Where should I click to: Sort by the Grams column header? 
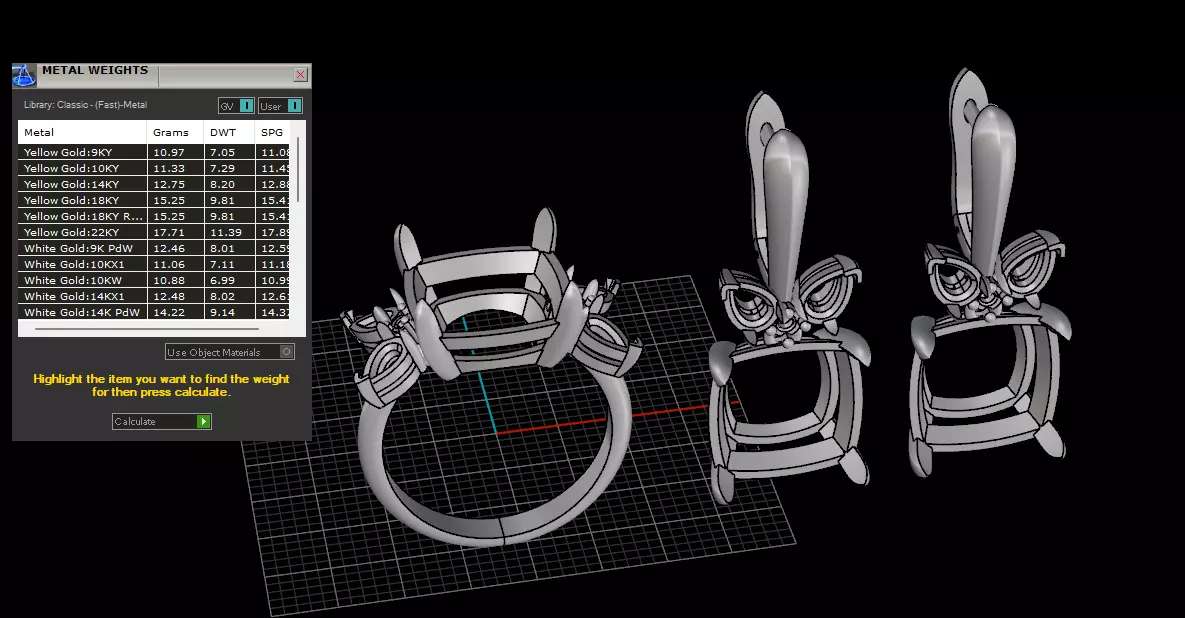(x=175, y=132)
